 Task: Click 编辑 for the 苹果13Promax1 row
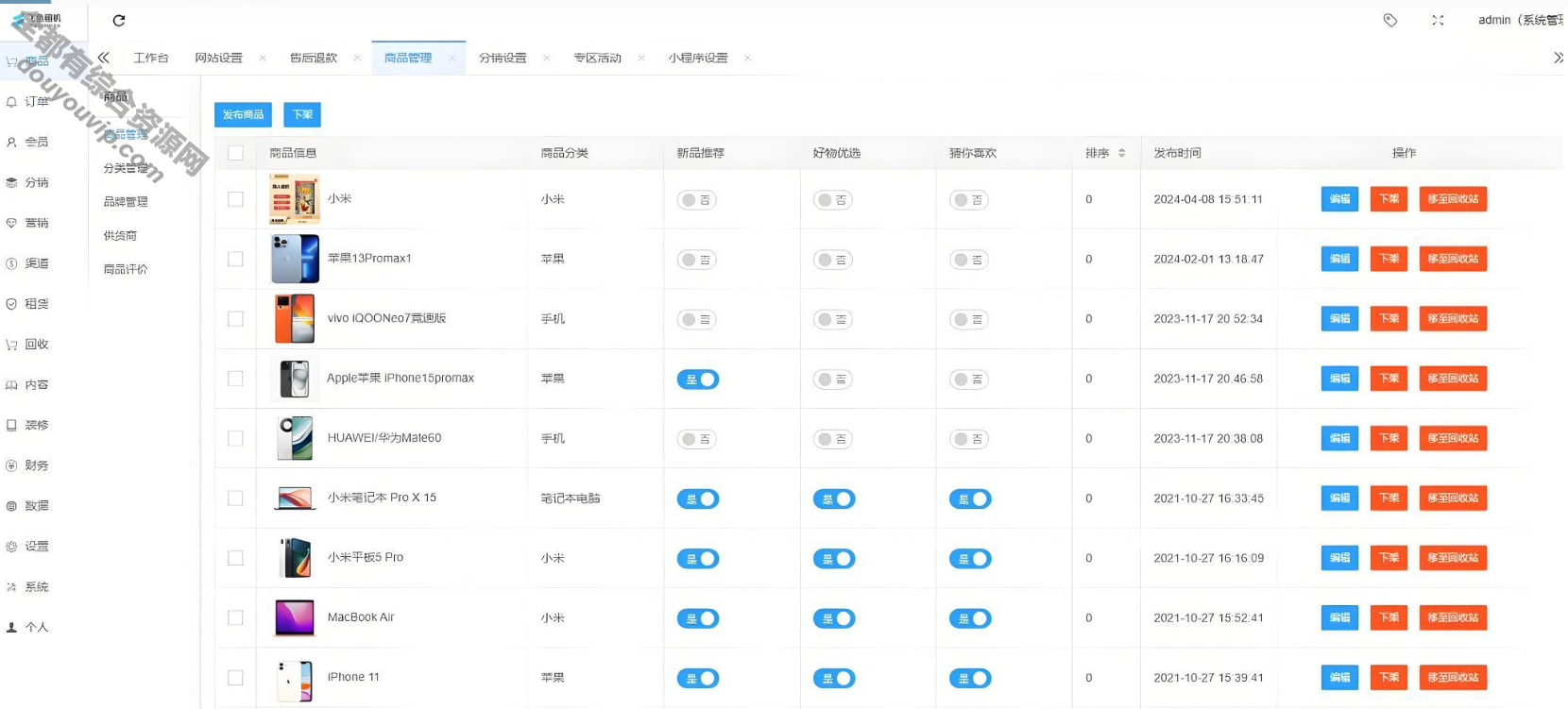[1339, 259]
